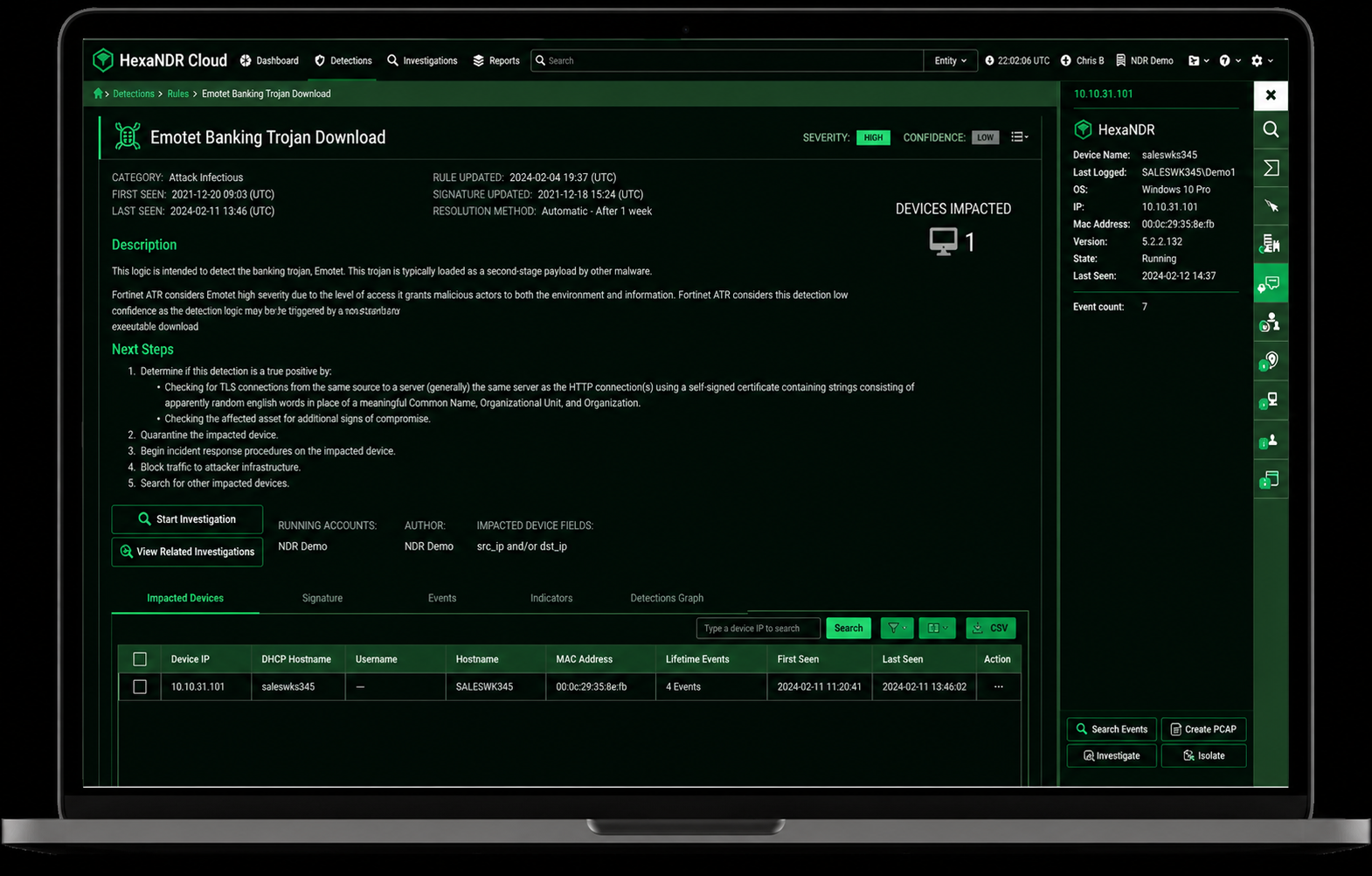Click the window/application icon in sidebar

tap(1271, 479)
